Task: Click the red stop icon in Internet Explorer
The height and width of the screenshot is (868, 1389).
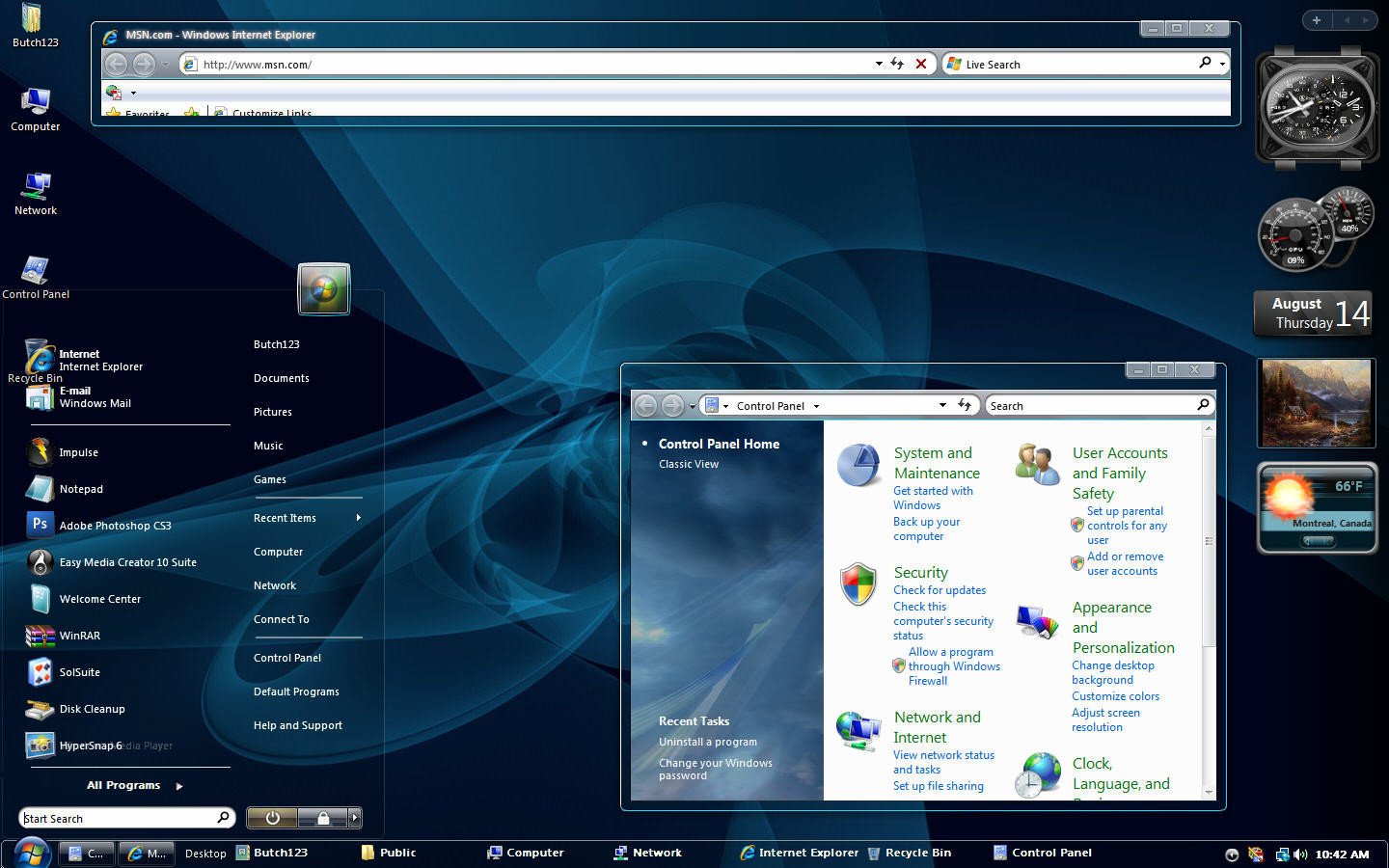Action: pyautogui.click(x=921, y=64)
